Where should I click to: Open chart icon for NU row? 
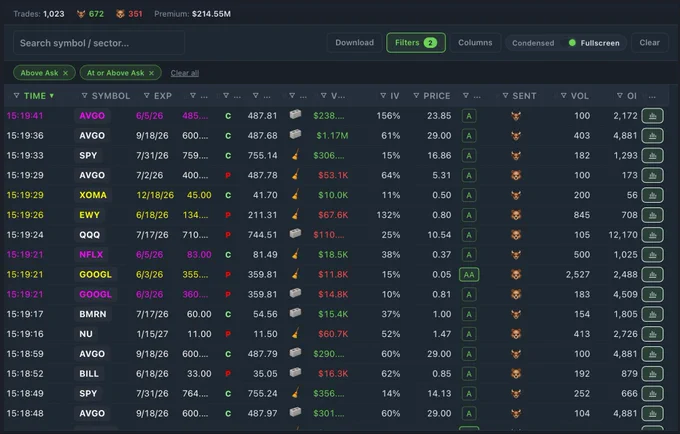pos(652,334)
